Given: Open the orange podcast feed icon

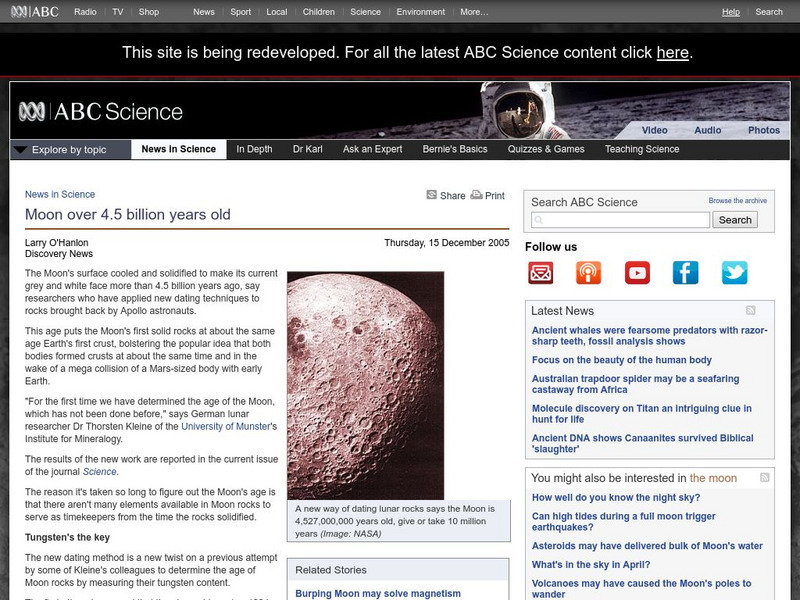Looking at the screenshot, I should [x=588, y=272].
